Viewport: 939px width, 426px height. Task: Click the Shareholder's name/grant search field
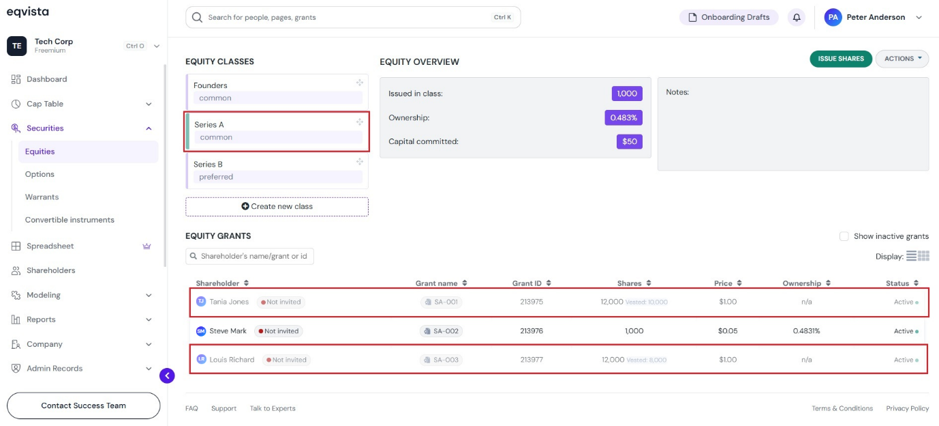[x=250, y=256]
